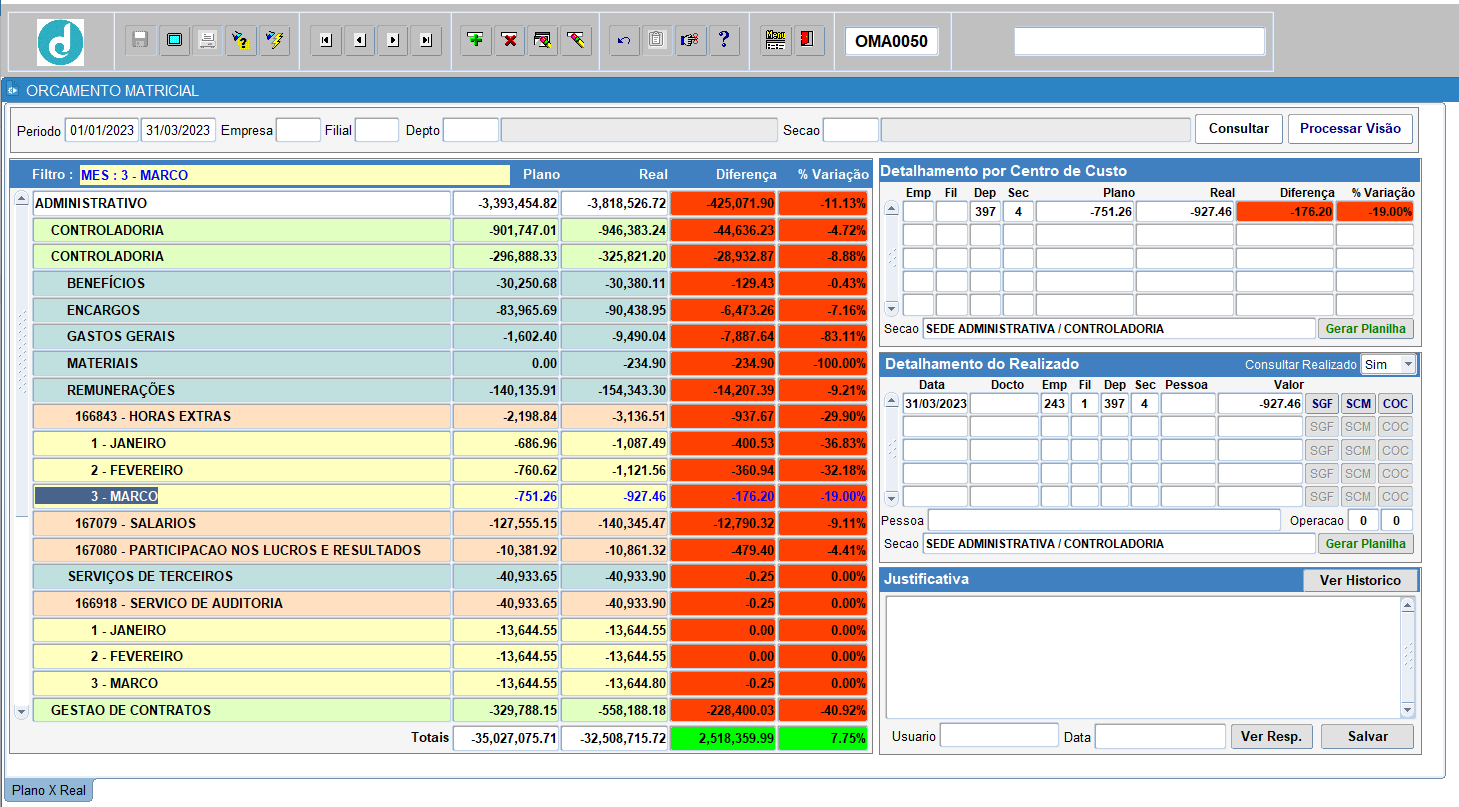Click the Processar Visão button
Viewport: 1459px width, 807px height.
coord(1350,128)
